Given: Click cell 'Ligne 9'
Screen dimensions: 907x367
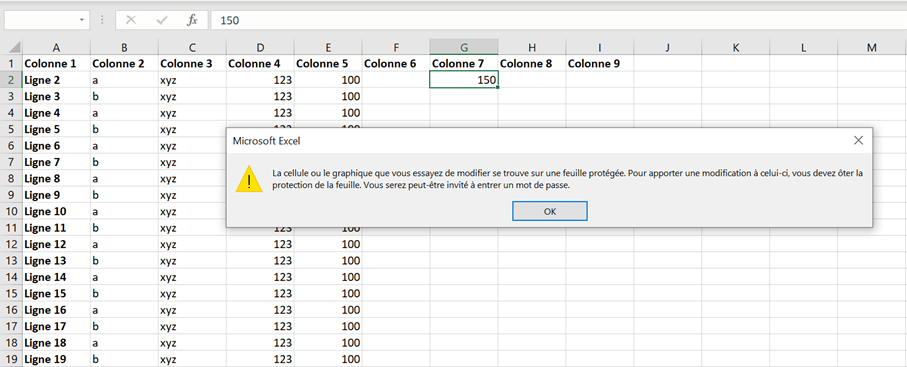Looking at the screenshot, I should coord(56,195).
